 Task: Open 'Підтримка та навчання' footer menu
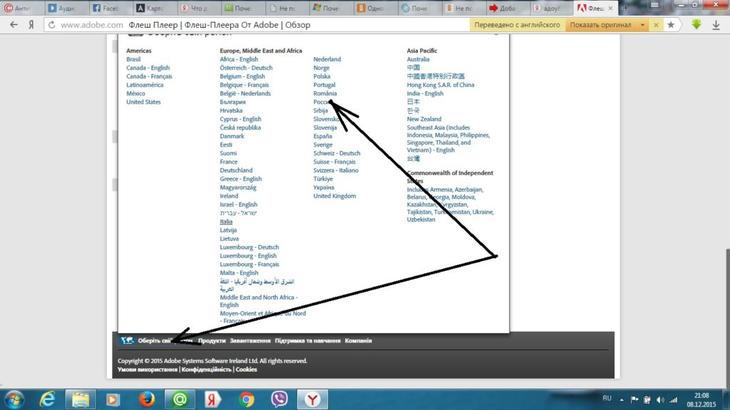point(307,341)
